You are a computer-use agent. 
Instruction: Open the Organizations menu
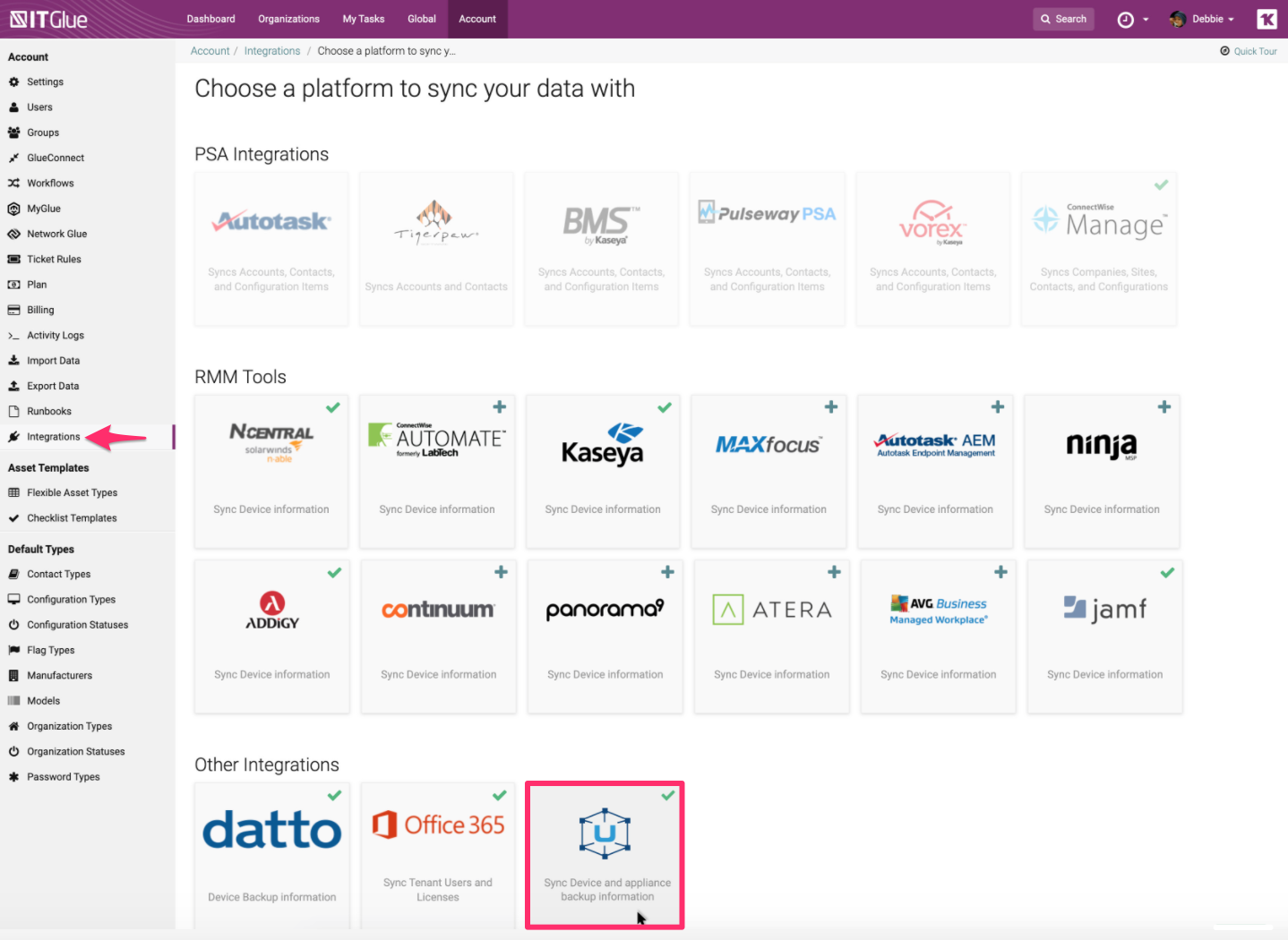288,19
